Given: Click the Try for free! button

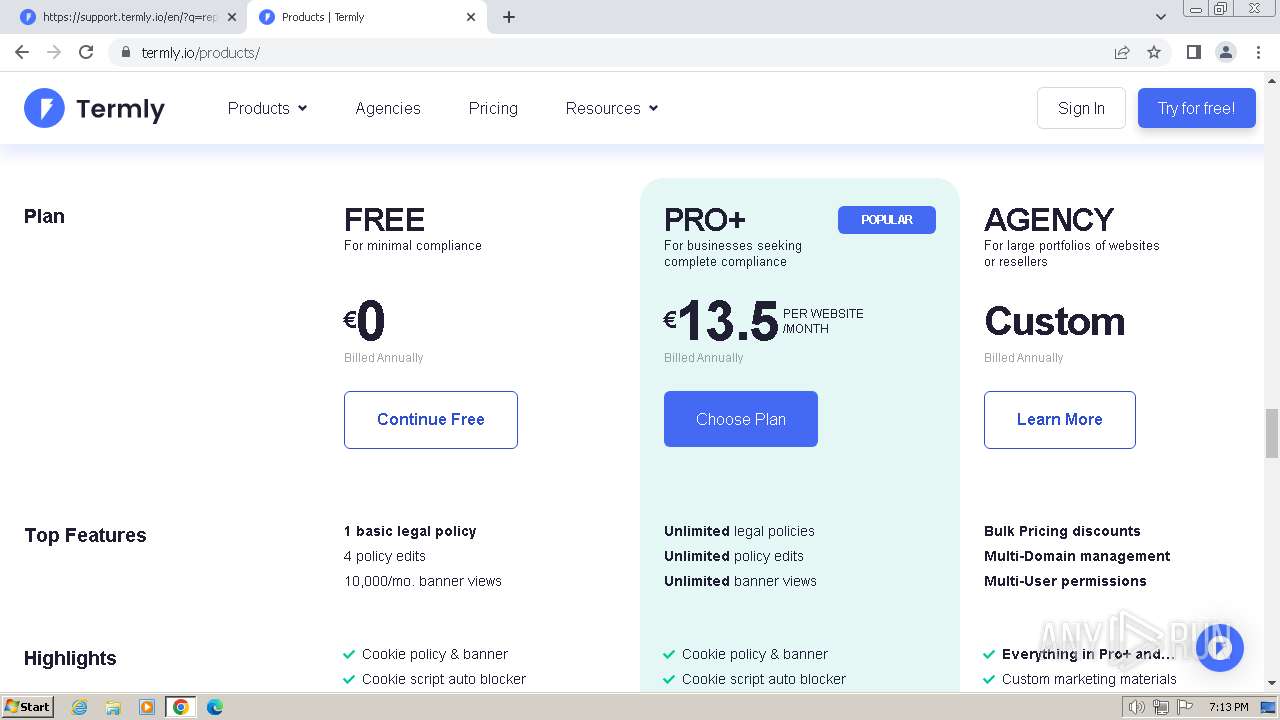Looking at the screenshot, I should (x=1196, y=108).
